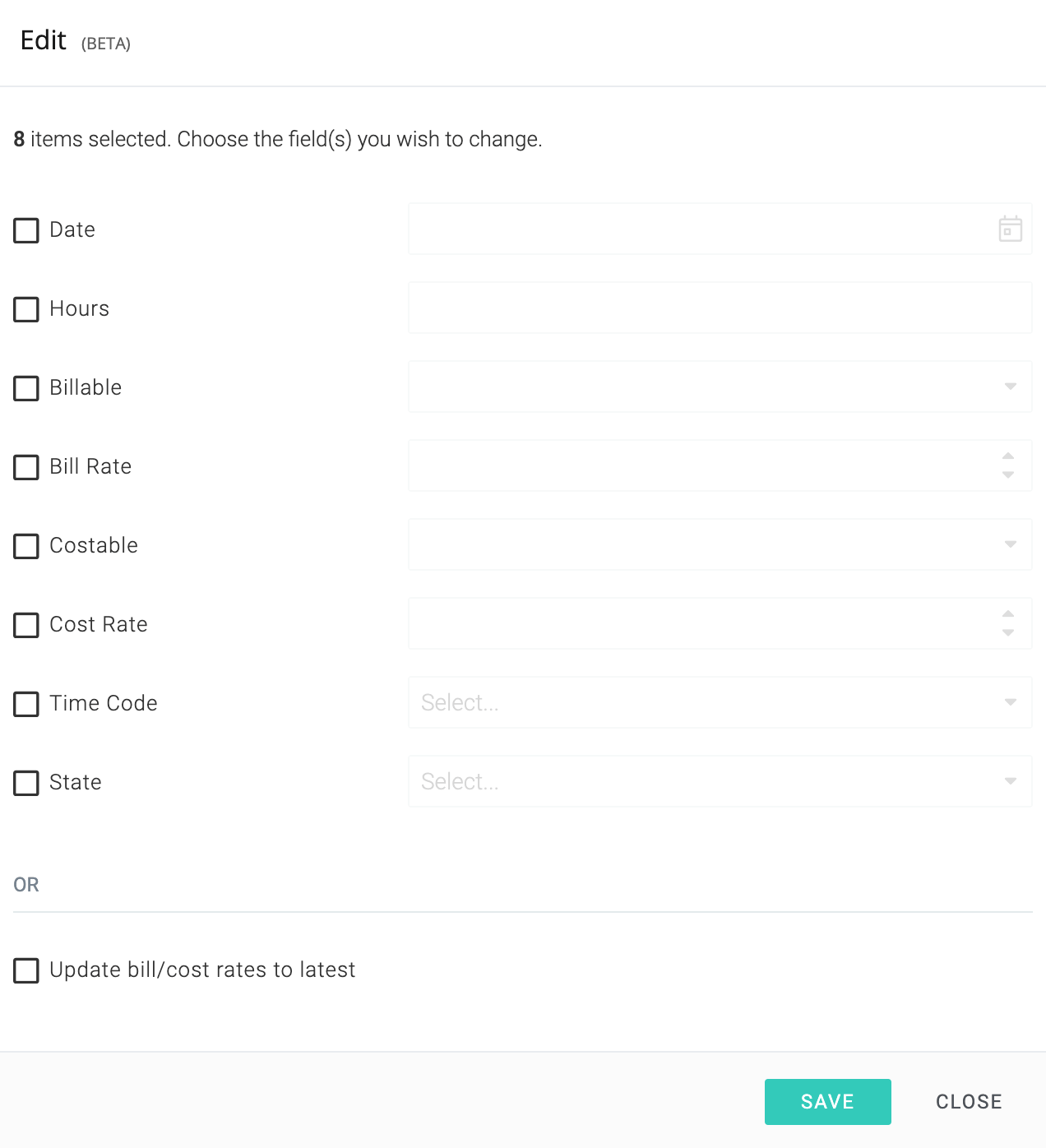Decrease Cost Rate with down arrow
Screen dimensions: 1046x1148
click(1008, 633)
